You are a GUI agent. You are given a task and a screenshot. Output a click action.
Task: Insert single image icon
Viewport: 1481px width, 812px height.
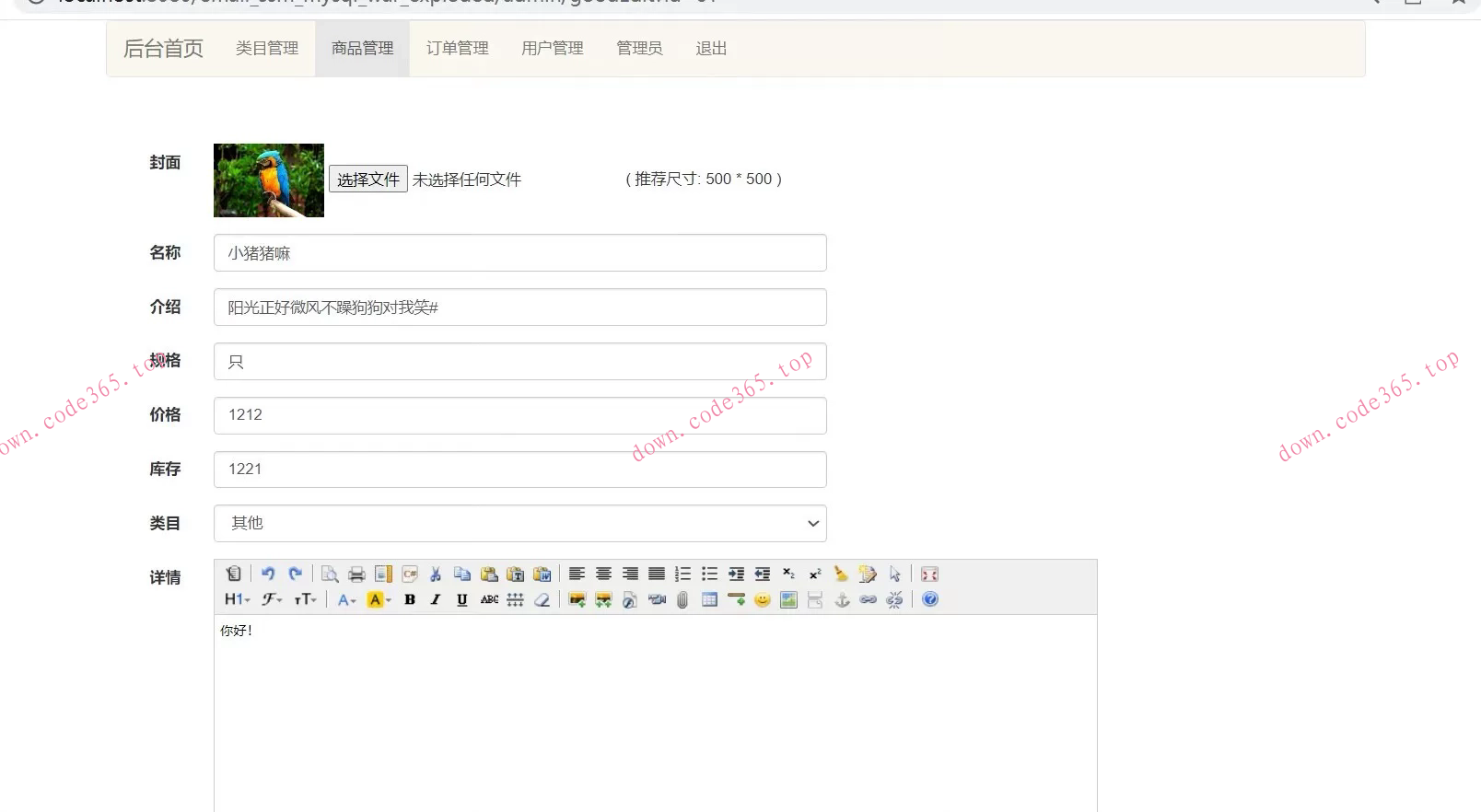pyautogui.click(x=577, y=599)
